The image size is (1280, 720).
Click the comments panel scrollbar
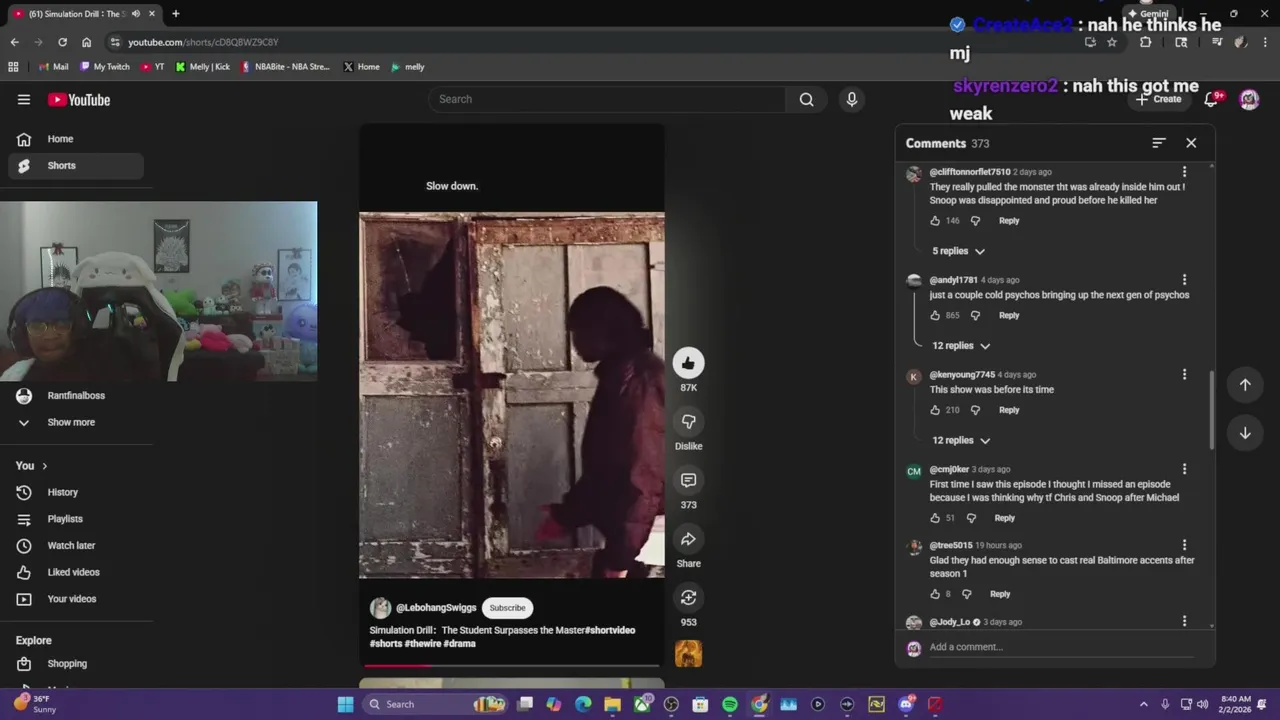(x=1211, y=410)
